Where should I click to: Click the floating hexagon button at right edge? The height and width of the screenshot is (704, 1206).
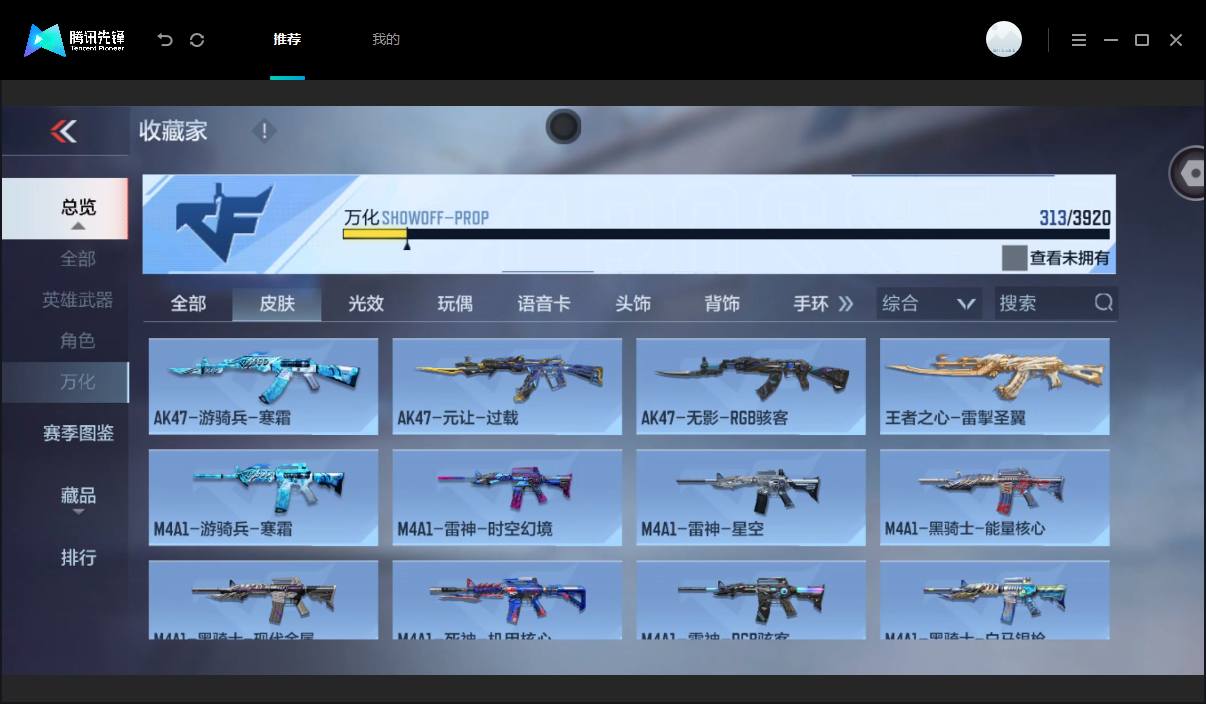(1189, 173)
